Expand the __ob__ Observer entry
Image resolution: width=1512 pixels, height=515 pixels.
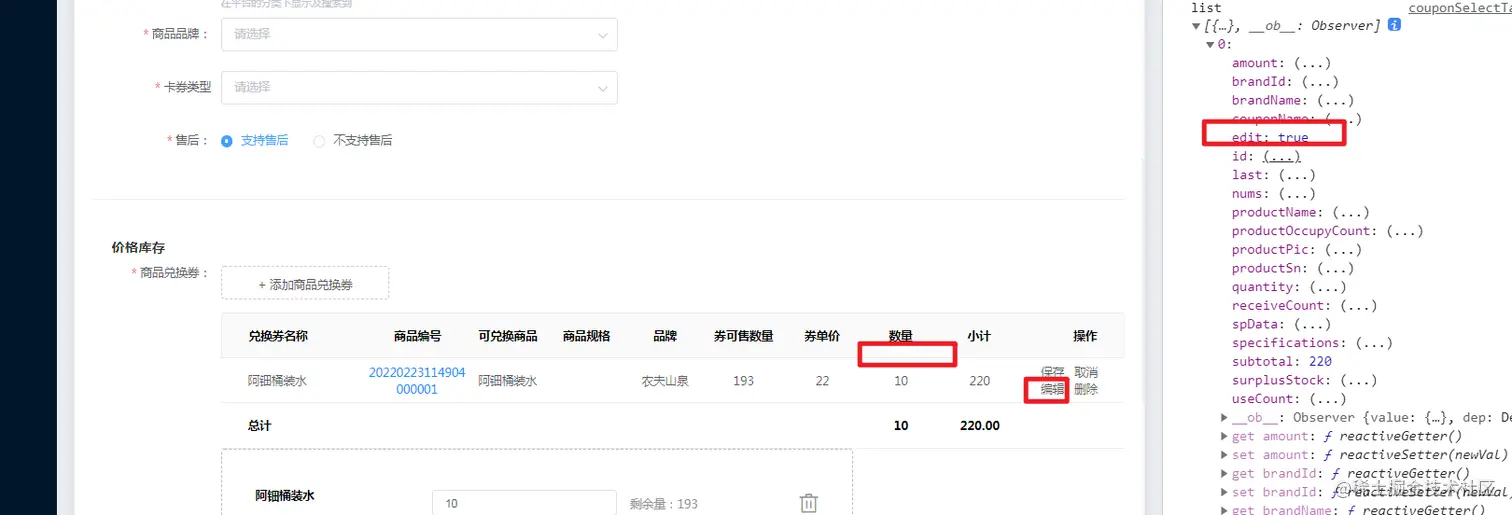pos(1225,417)
